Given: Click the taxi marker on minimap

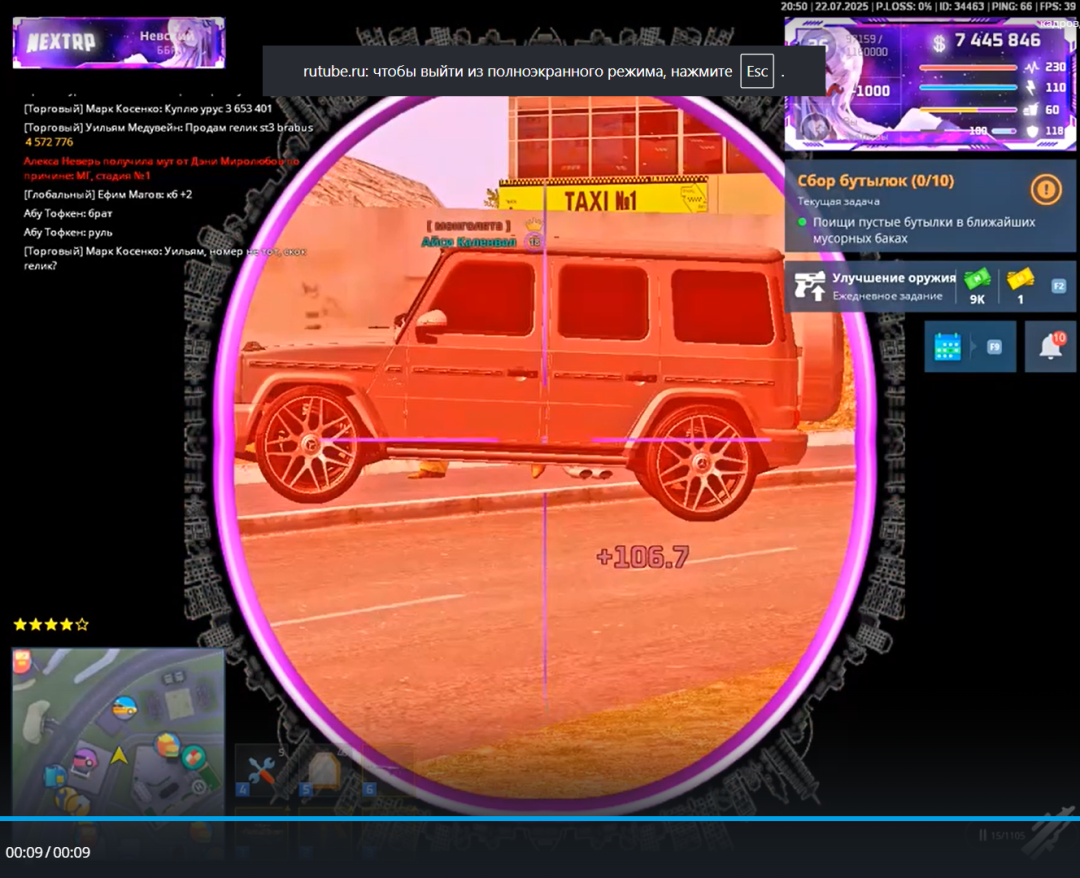Looking at the screenshot, I should tap(125, 707).
